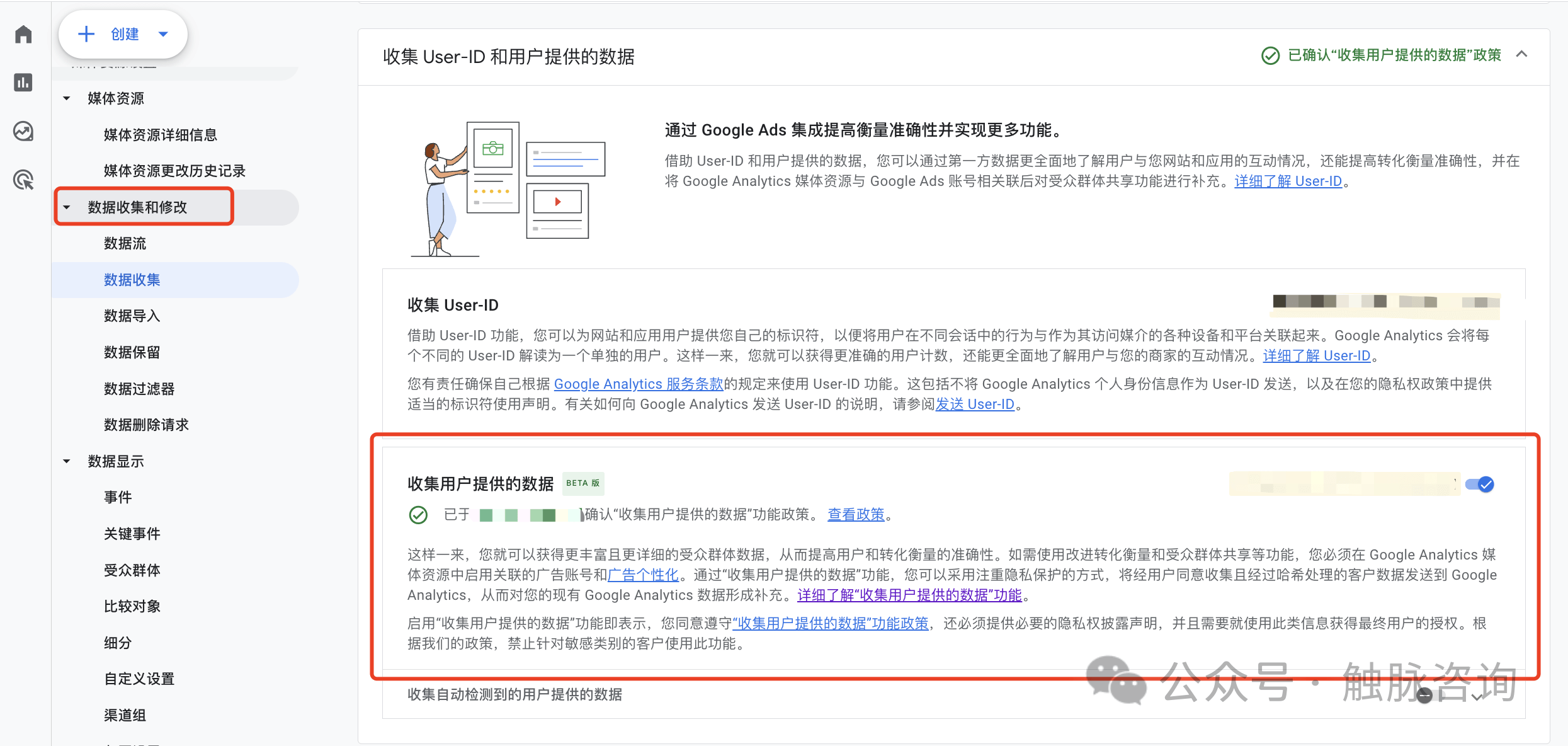This screenshot has height=746, width=1568.
Task: Click 详细了解 User-ID link in 收集 User-ID section
Action: [1317, 356]
